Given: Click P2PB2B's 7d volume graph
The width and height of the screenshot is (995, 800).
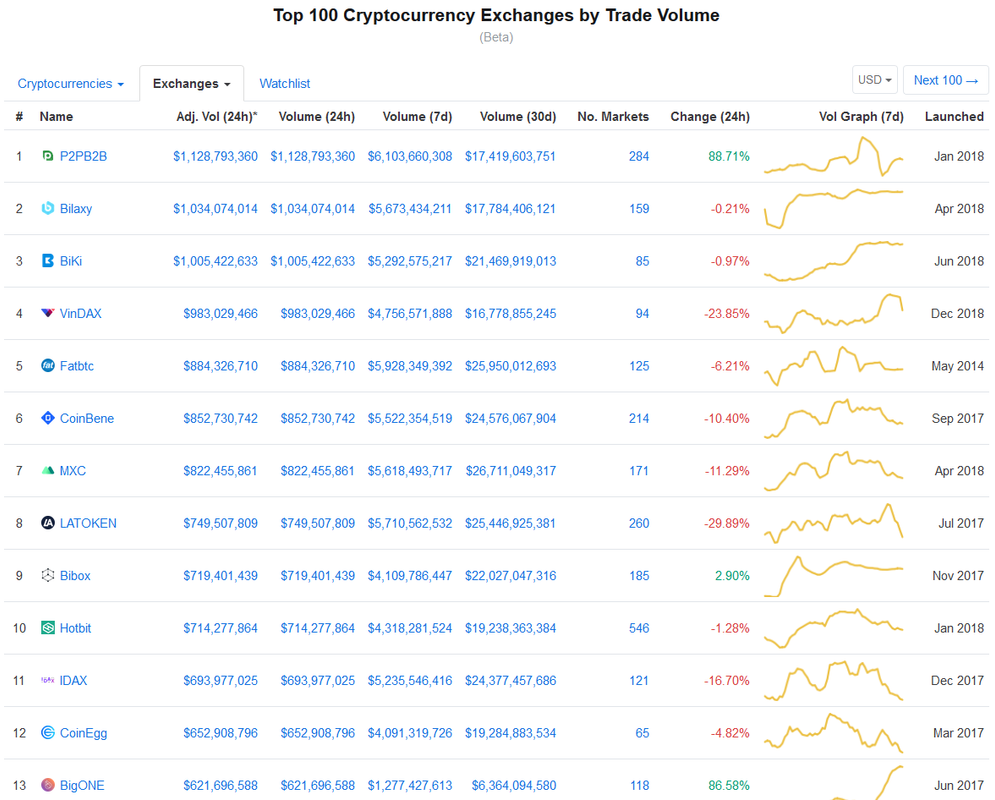Looking at the screenshot, I should pyautogui.click(x=833, y=156).
